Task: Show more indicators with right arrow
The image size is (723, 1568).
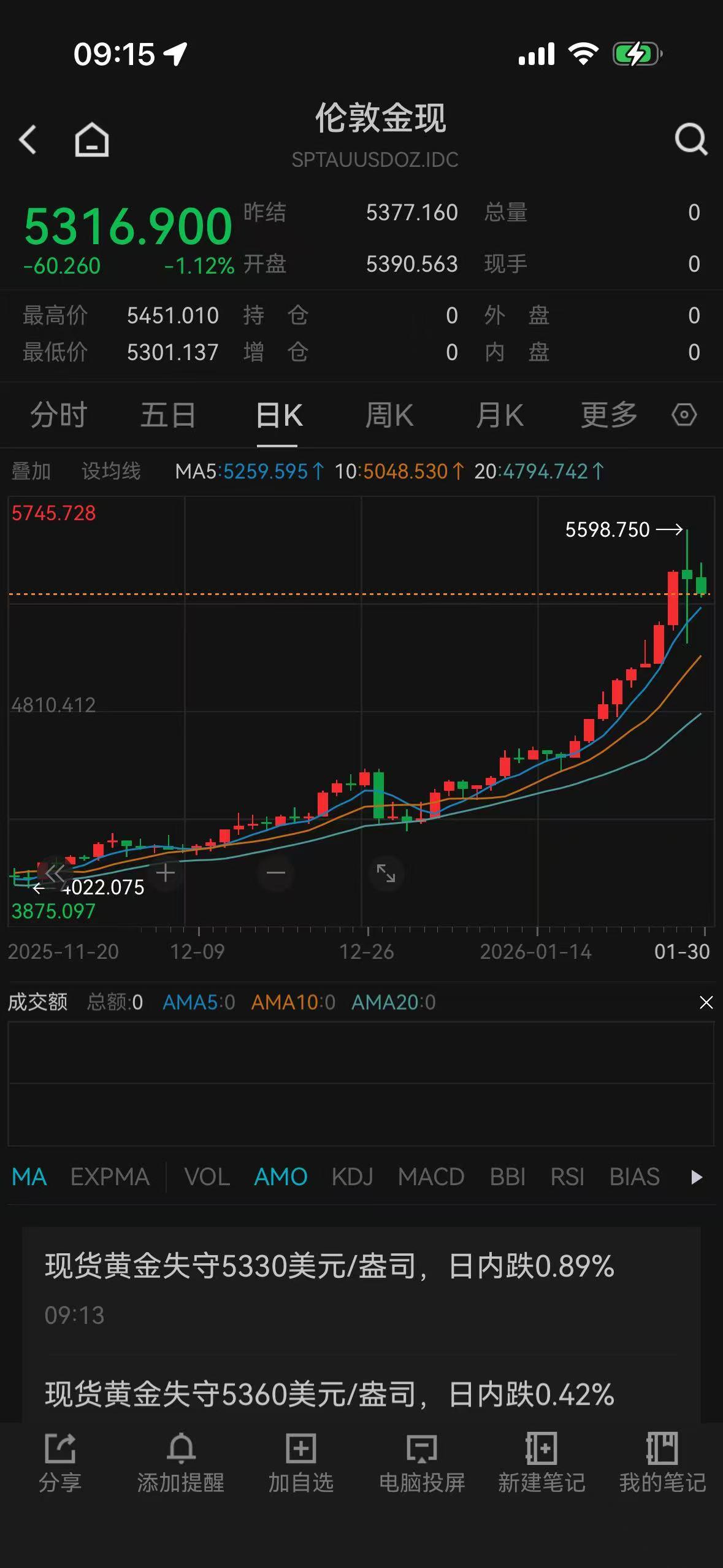Action: pos(696,1177)
